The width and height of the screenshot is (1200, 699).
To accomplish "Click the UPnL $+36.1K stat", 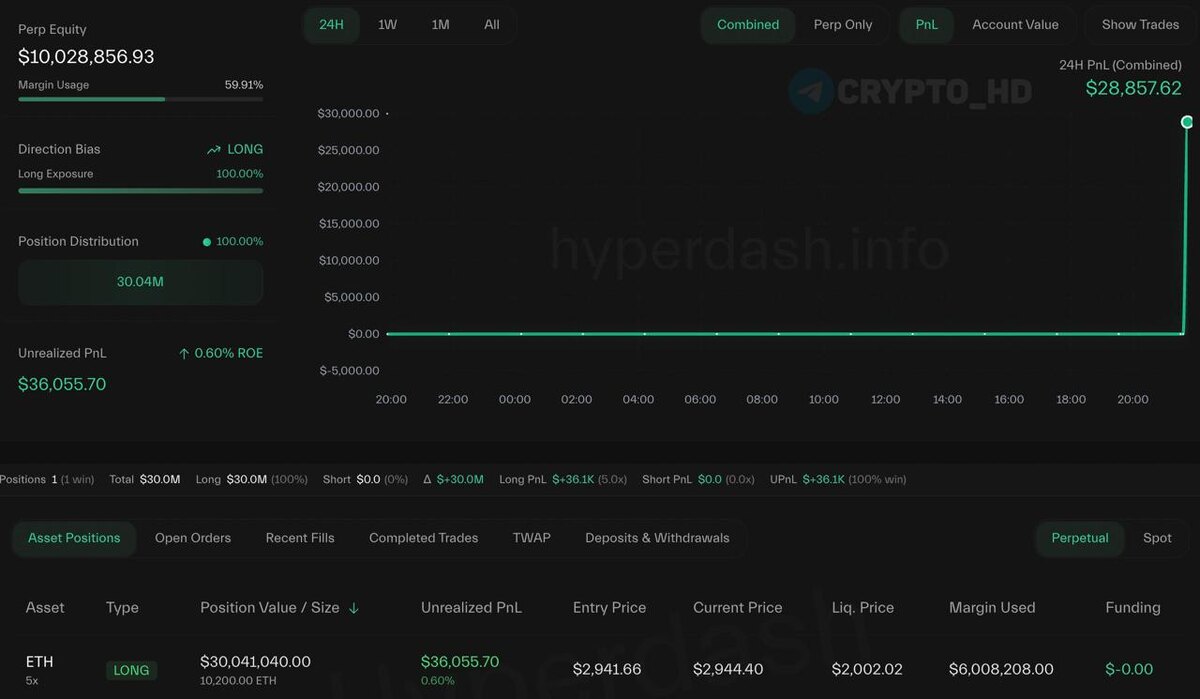I will coord(838,480).
